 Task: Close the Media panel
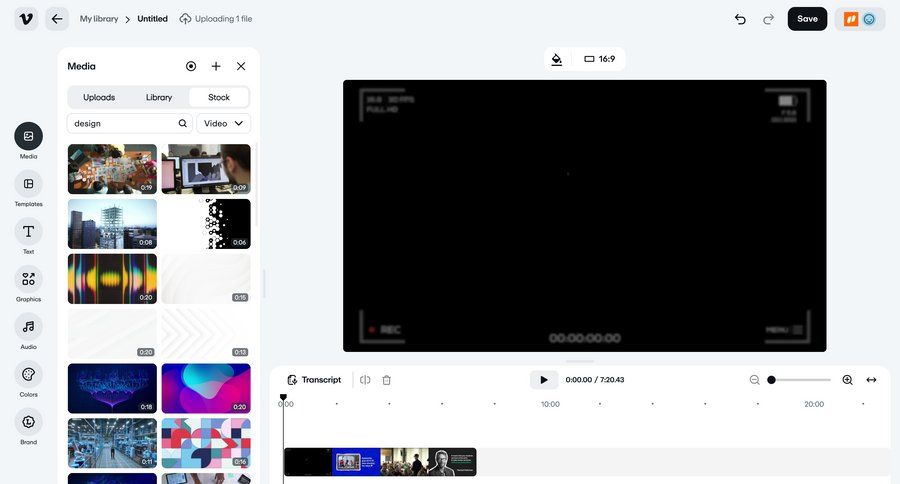coord(241,66)
